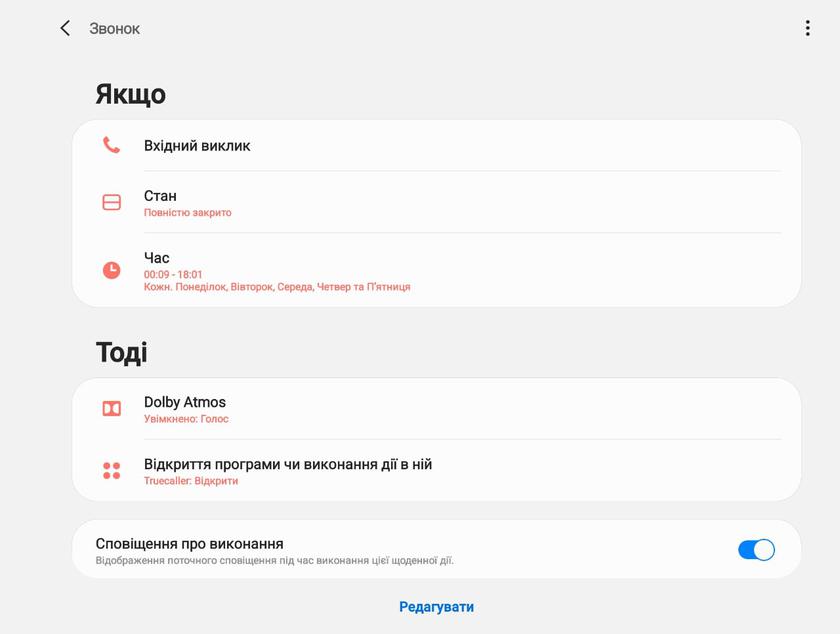This screenshot has height=634, width=840.
Task: Open the three-dot more options menu
Action: (807, 28)
